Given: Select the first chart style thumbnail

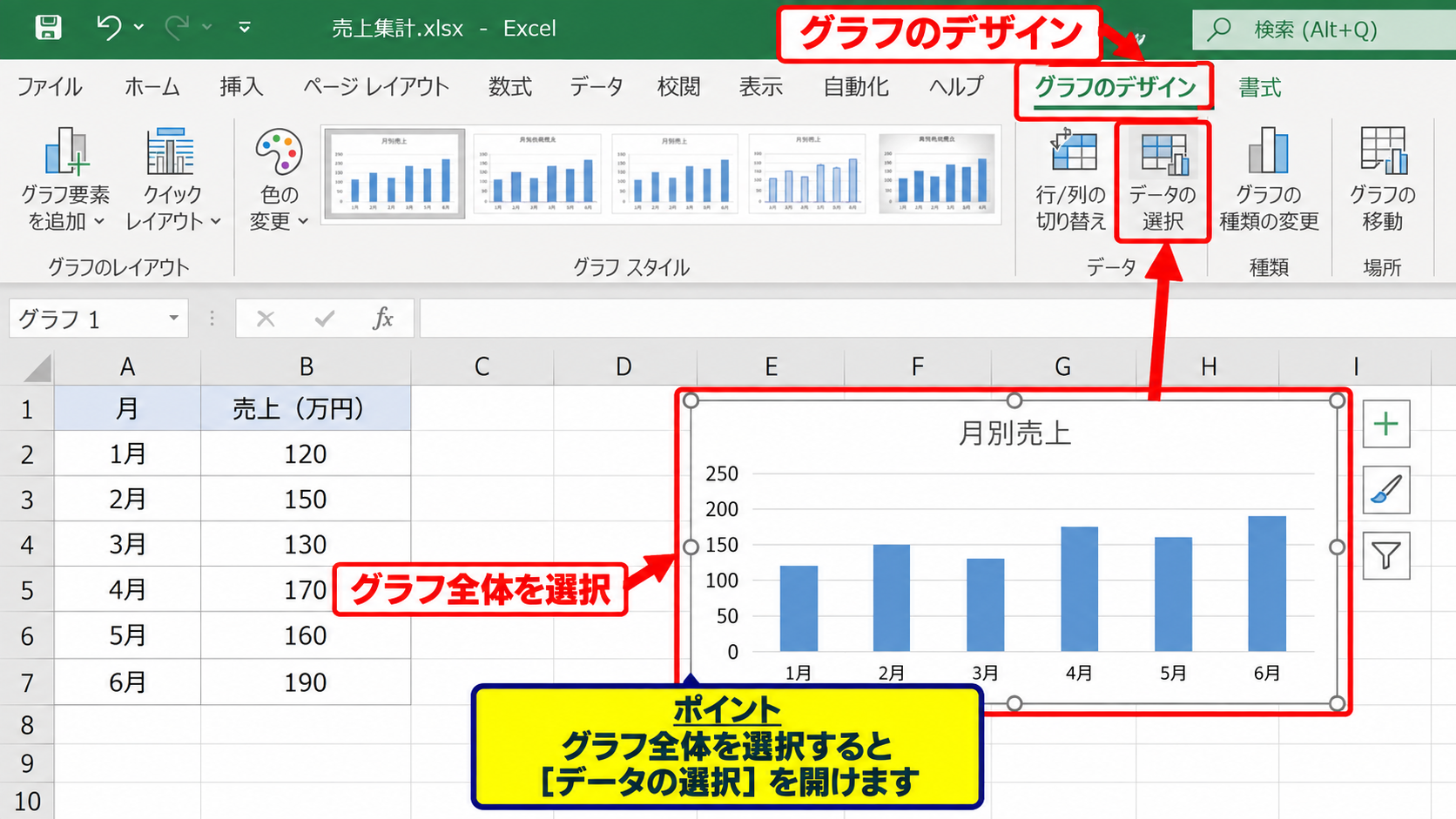Looking at the screenshot, I should click(x=394, y=173).
